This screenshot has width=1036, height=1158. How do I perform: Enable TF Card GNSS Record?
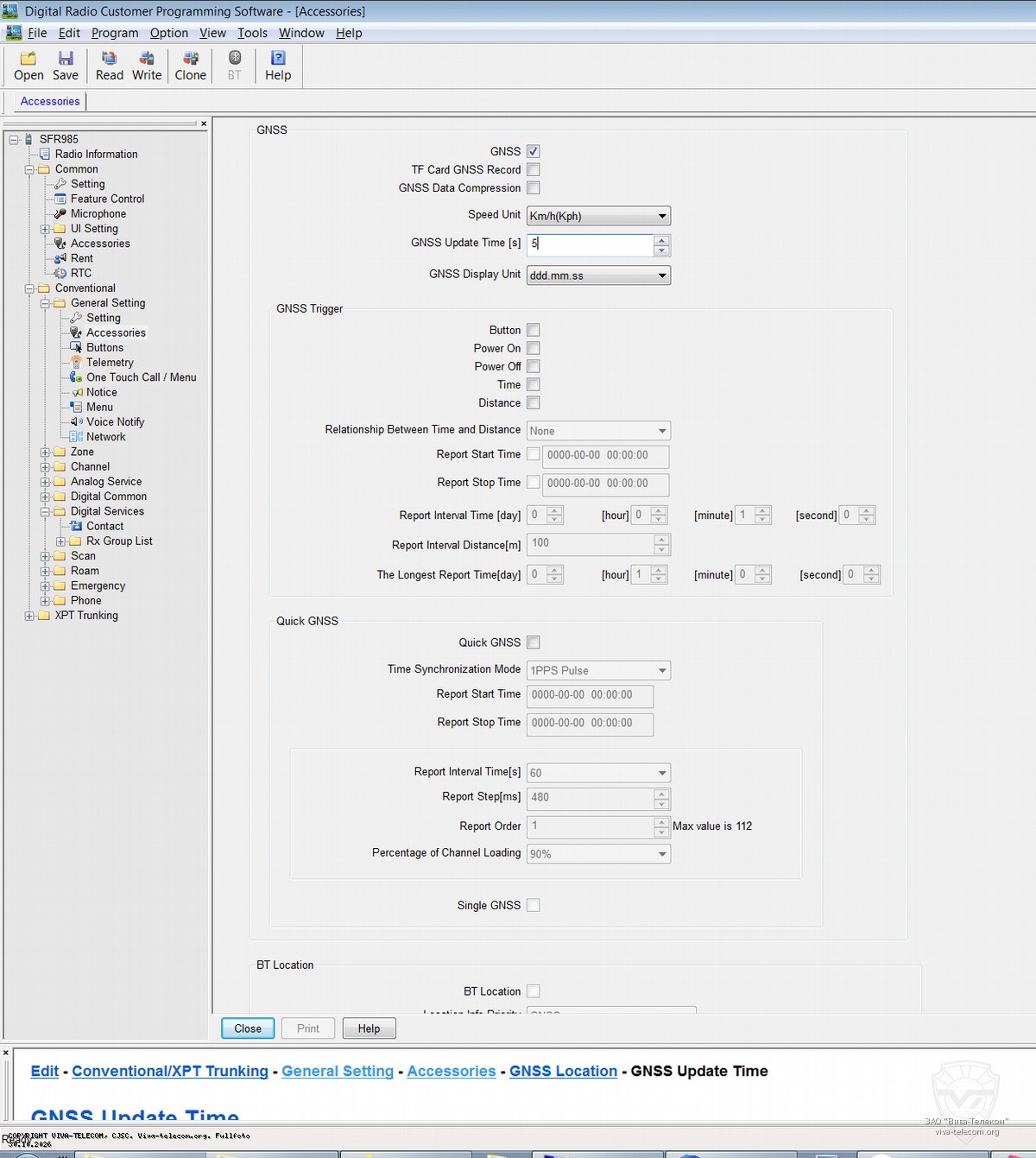click(x=534, y=170)
